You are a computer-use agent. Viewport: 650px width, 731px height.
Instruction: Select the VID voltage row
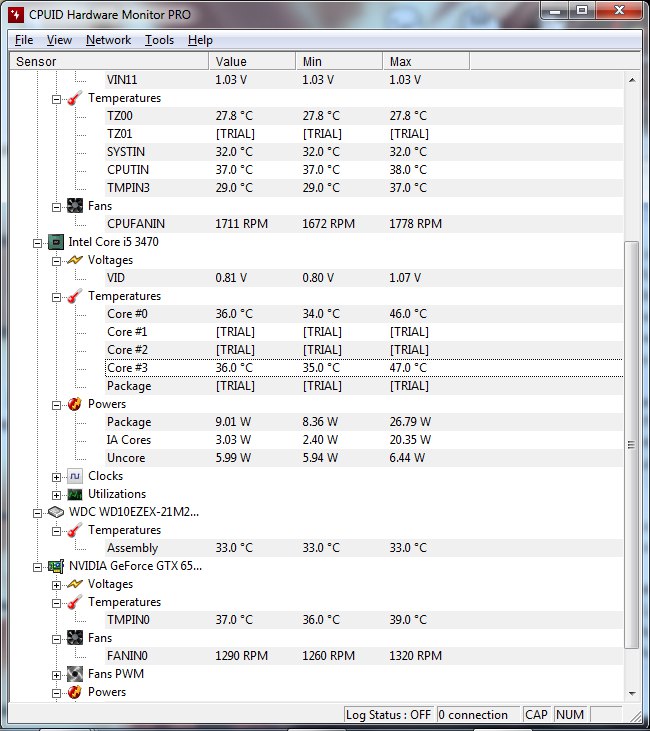(x=364, y=278)
